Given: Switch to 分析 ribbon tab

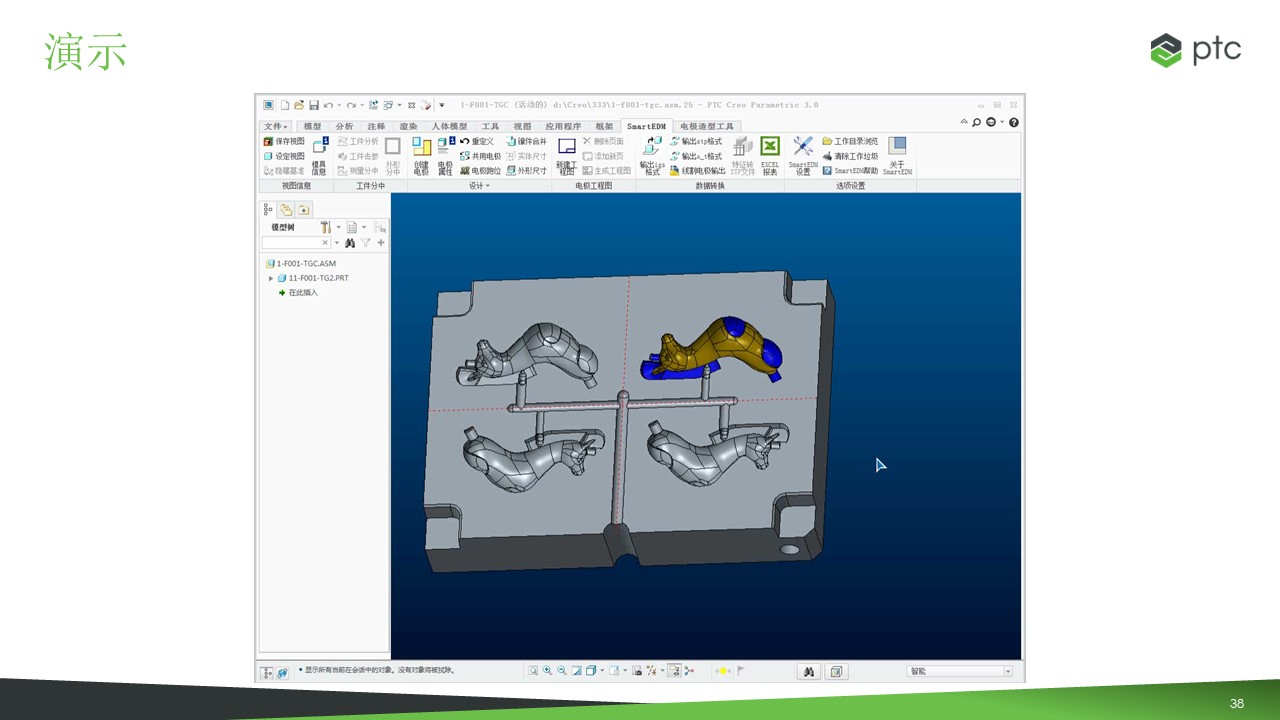Looking at the screenshot, I should [x=344, y=127].
